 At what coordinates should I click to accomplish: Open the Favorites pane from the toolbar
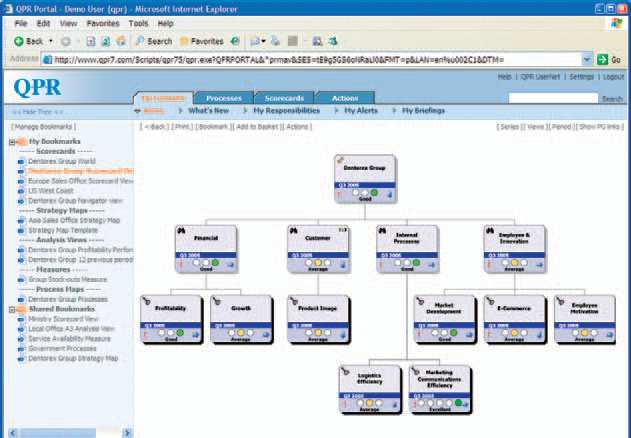click(202, 41)
